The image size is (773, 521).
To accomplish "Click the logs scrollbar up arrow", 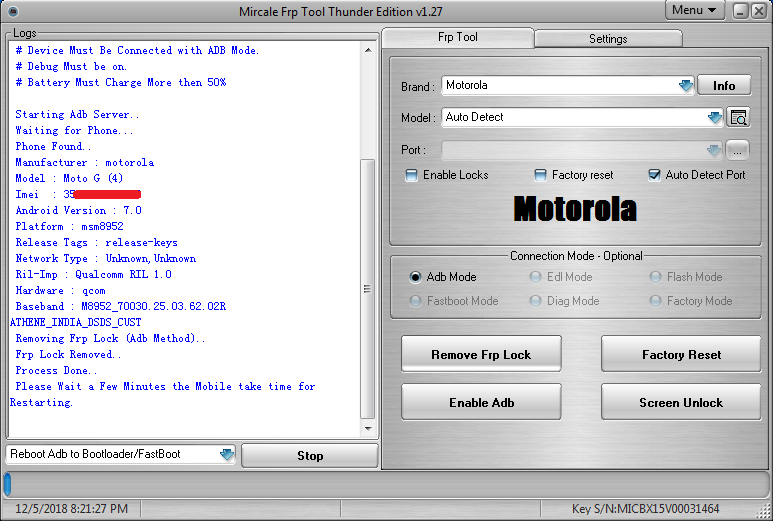I will [x=368, y=50].
